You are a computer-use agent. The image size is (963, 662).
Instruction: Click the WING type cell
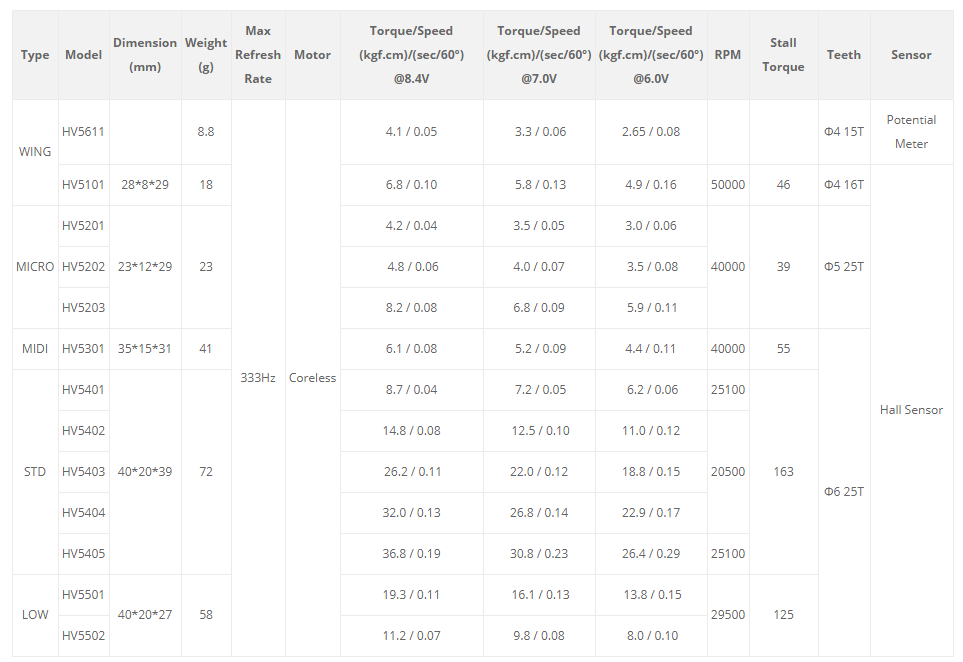tap(35, 152)
